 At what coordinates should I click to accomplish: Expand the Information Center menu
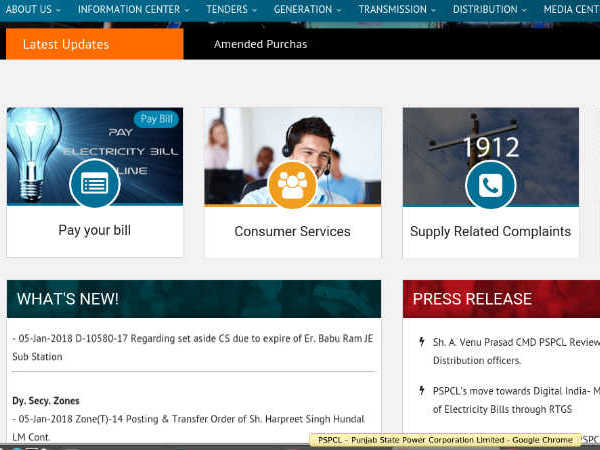[133, 9]
